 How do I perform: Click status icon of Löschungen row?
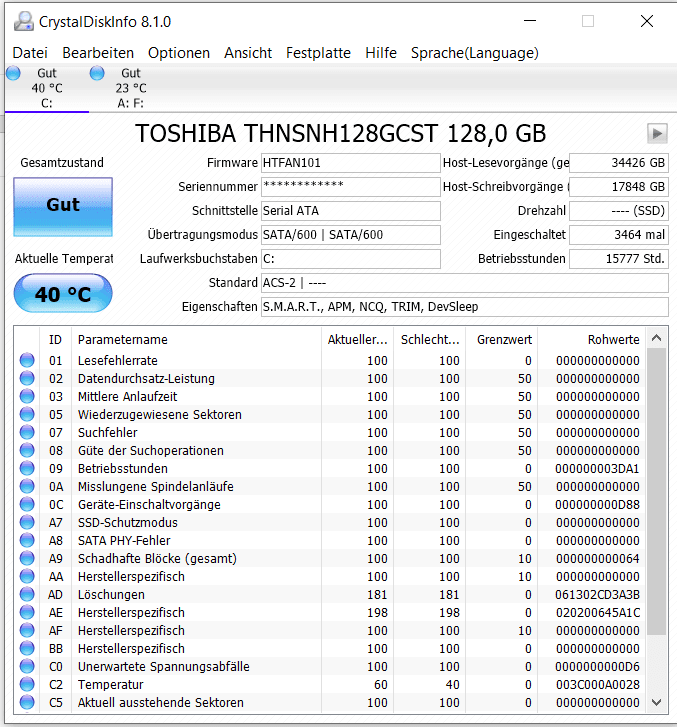point(27,594)
